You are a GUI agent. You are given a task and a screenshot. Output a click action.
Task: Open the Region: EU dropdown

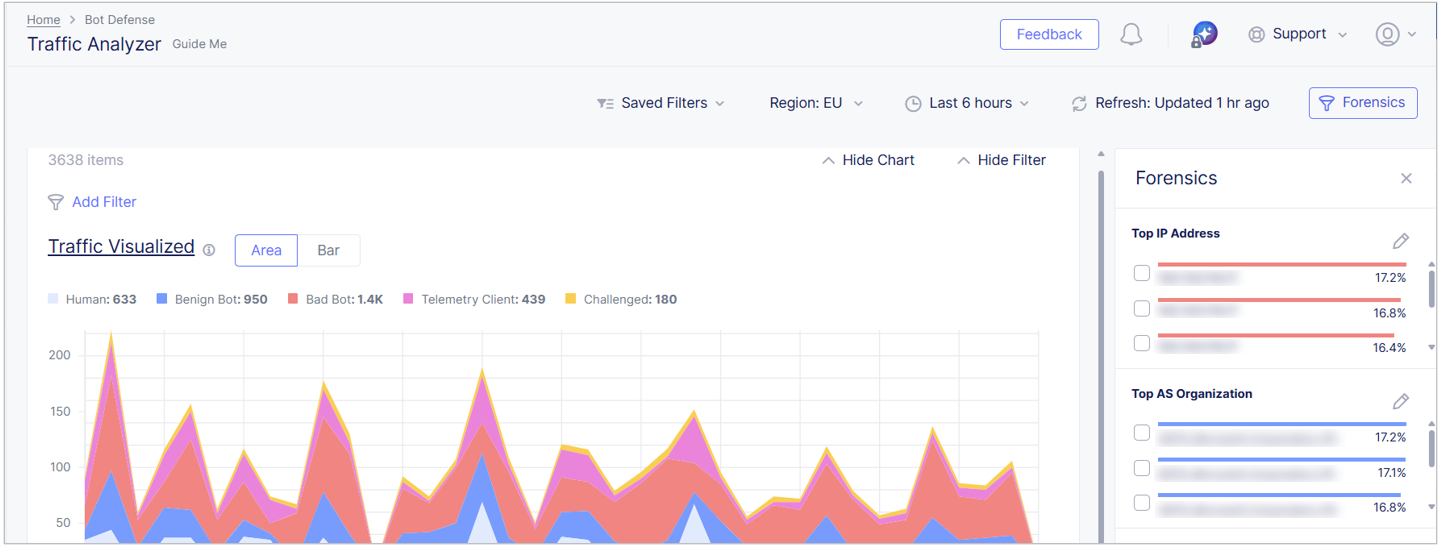tap(815, 103)
